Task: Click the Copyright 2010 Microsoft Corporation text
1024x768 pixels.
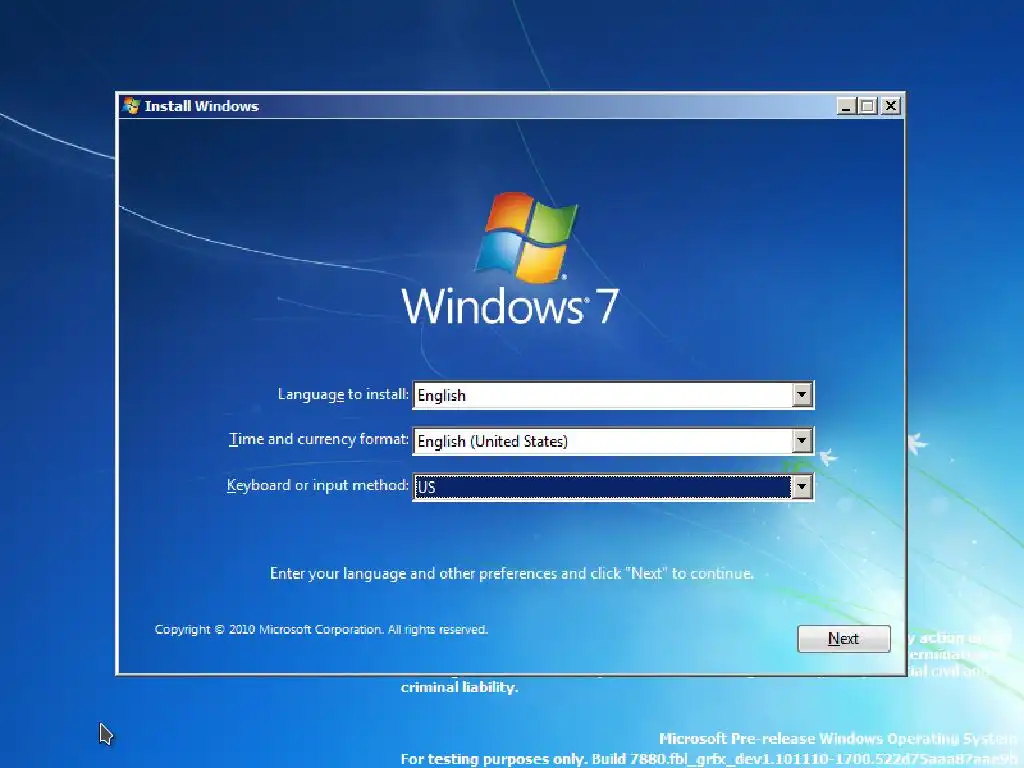Action: (321, 630)
